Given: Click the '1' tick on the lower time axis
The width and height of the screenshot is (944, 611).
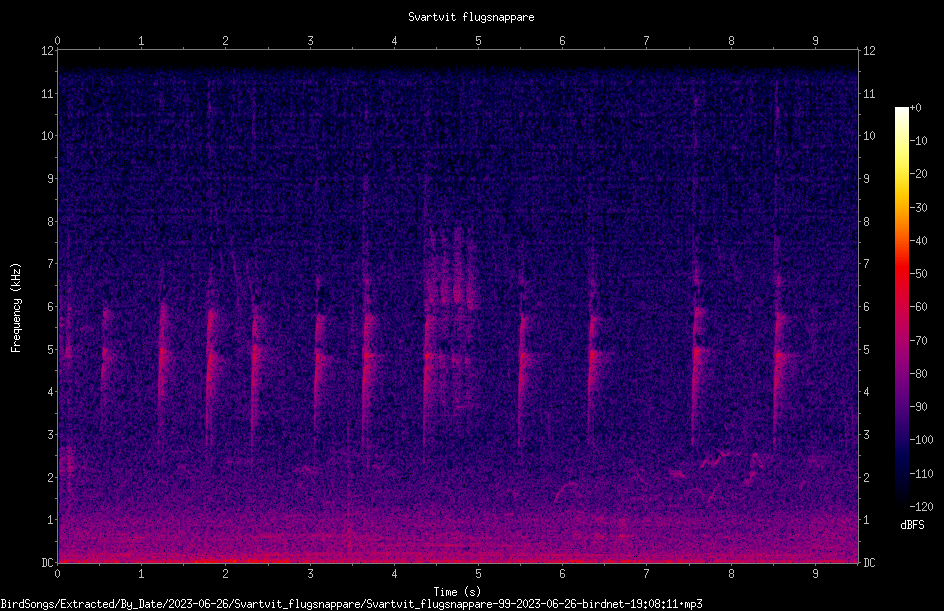Looking at the screenshot, I should (141, 574).
